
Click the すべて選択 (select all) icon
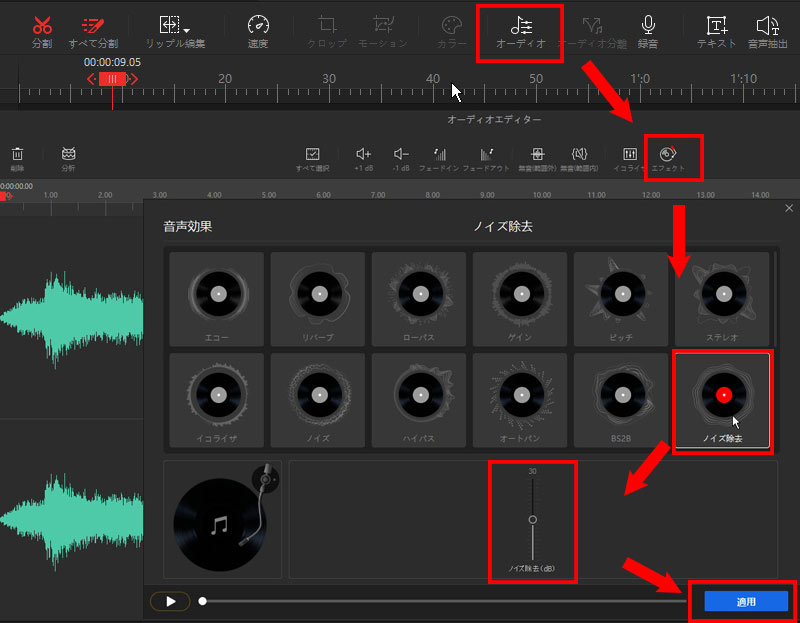pyautogui.click(x=312, y=155)
